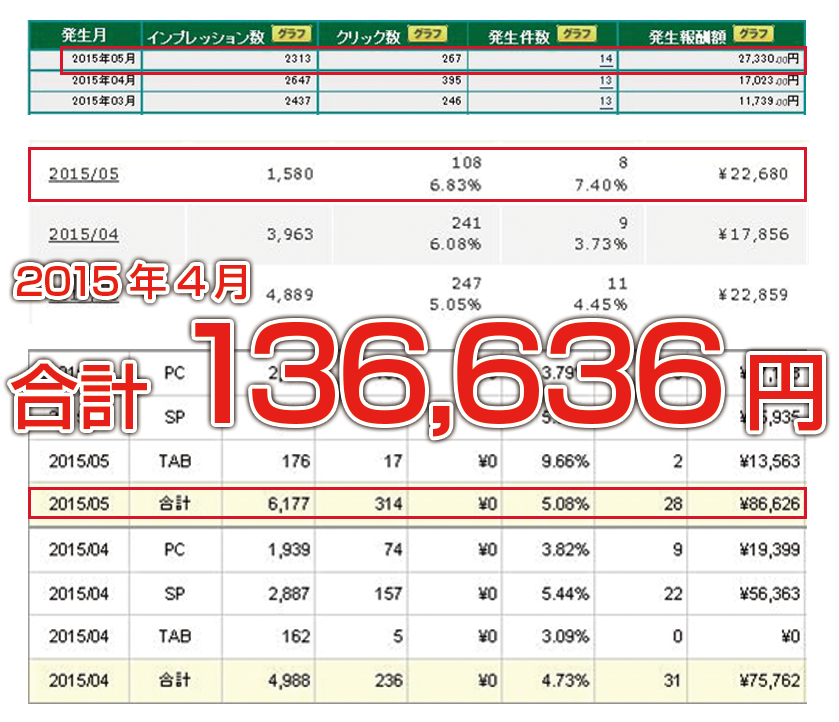Show the 発生報酬額 graph

[751, 35]
